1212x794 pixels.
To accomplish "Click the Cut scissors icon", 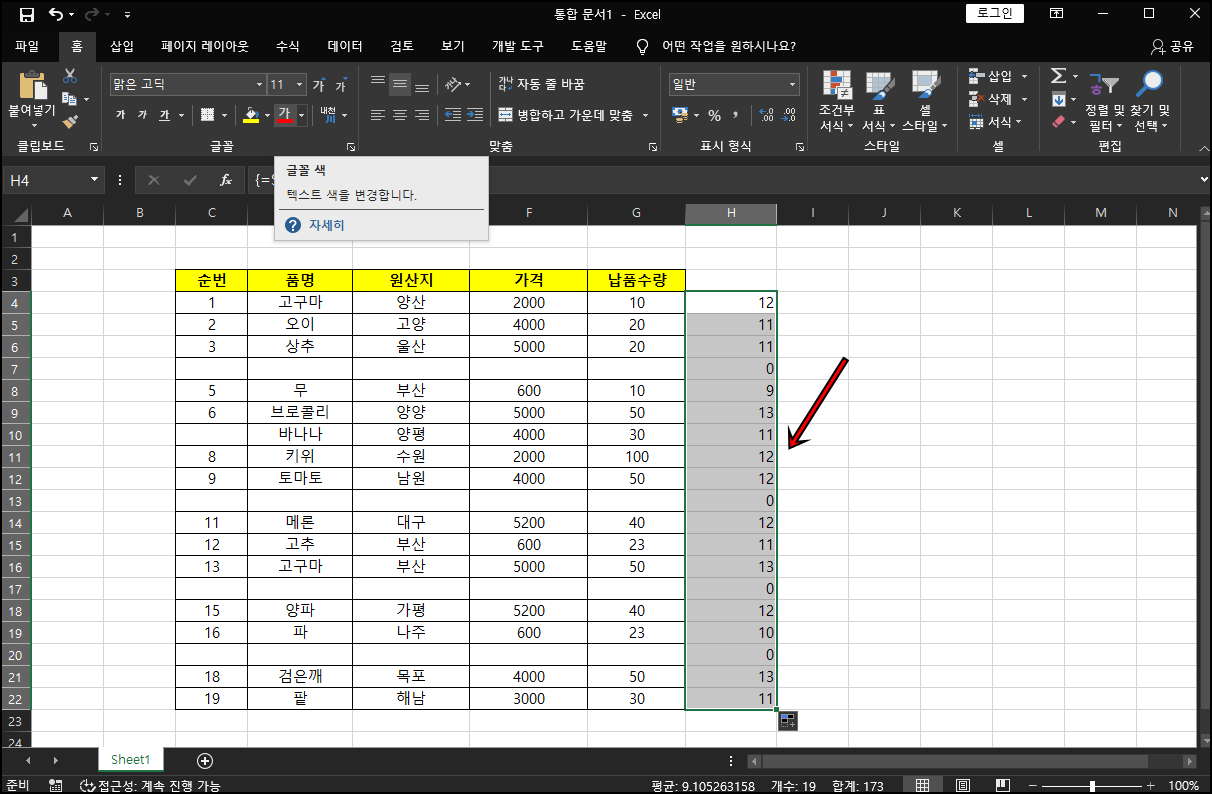I will tap(70, 76).
